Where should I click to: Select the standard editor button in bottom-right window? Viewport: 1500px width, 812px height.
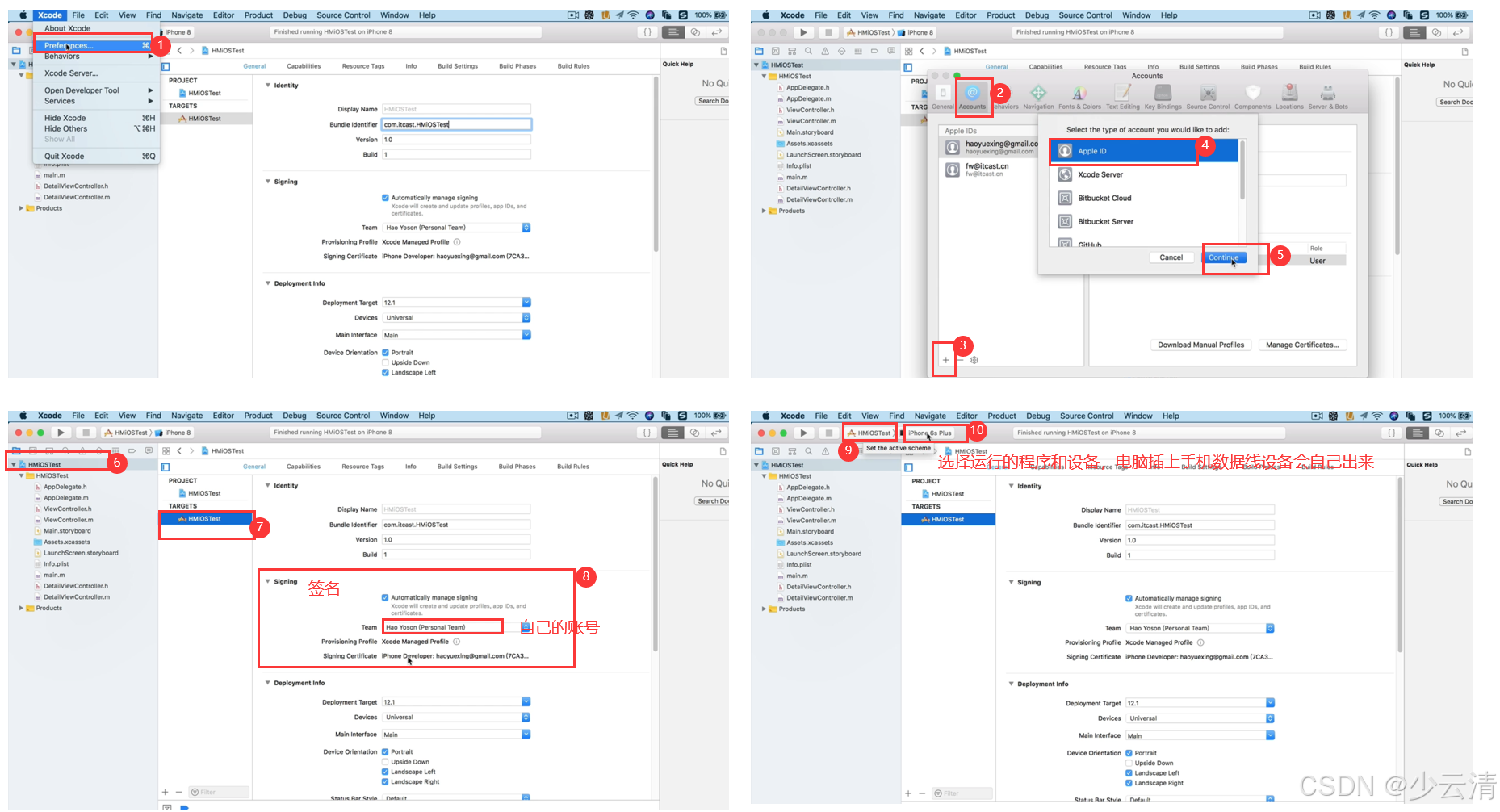coord(1417,433)
